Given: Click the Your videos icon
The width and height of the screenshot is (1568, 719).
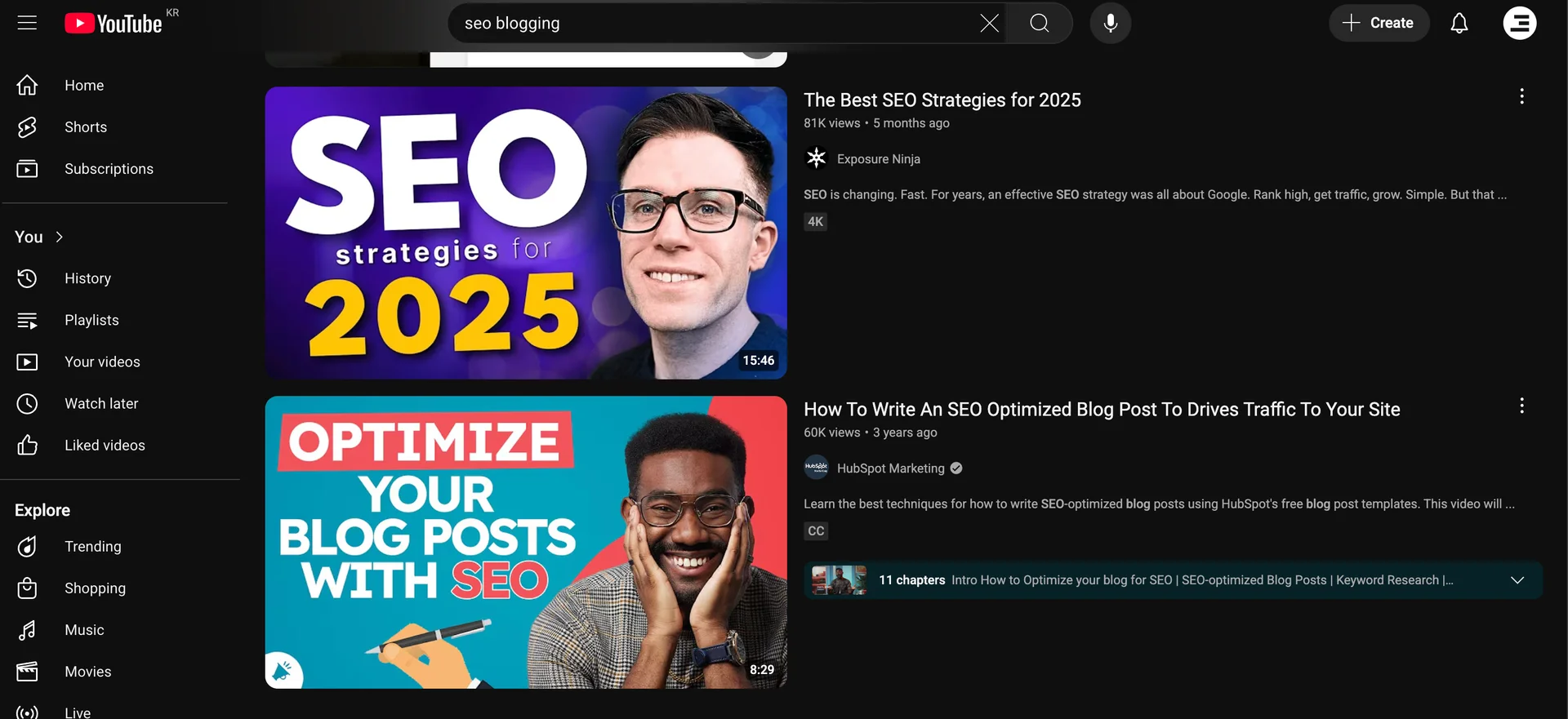Looking at the screenshot, I should click(27, 362).
